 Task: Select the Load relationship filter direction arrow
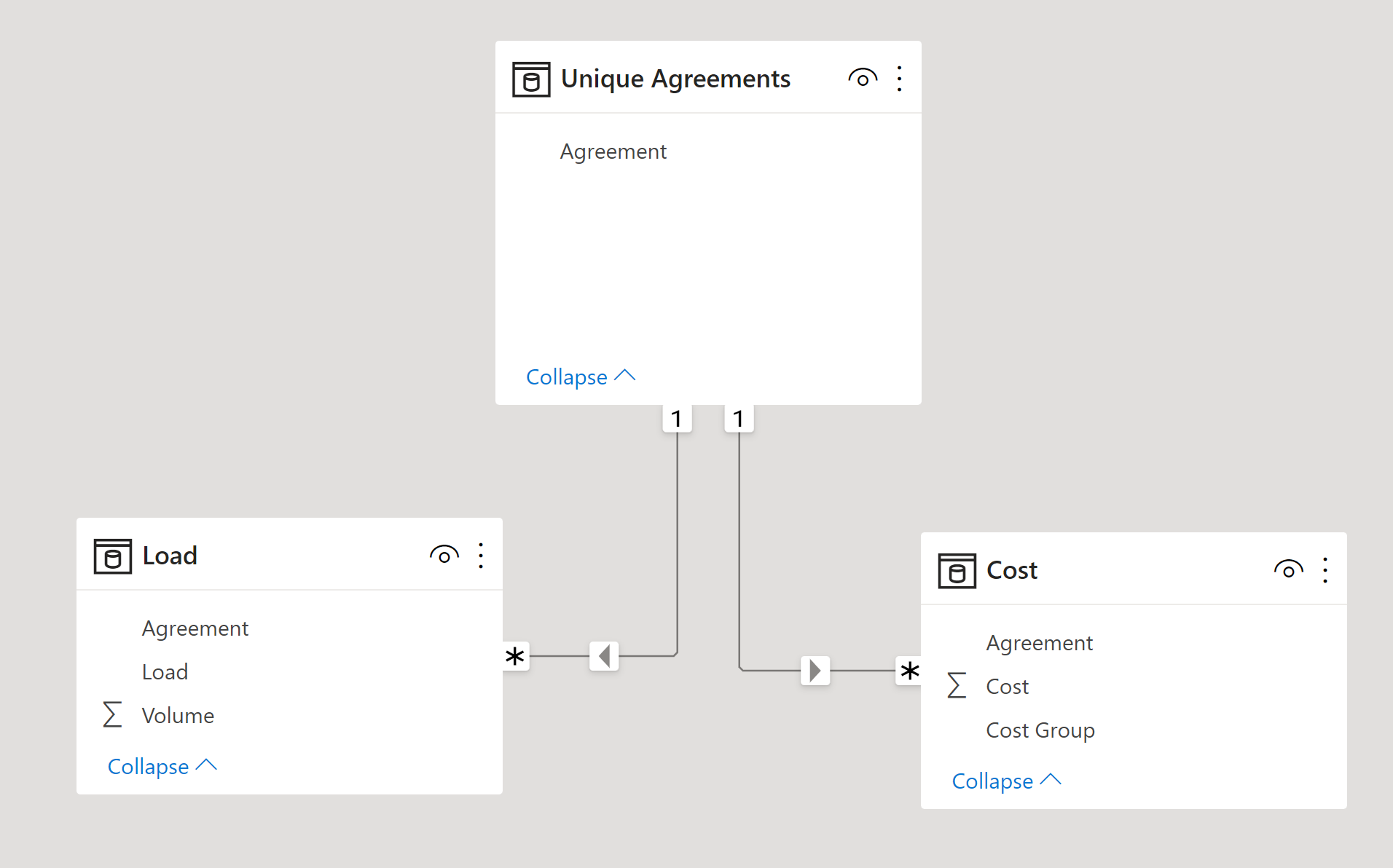(604, 656)
